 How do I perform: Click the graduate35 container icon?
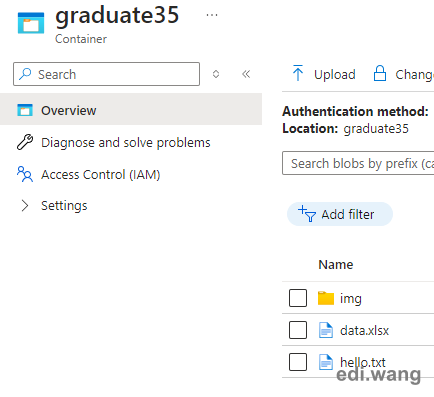click(31, 23)
